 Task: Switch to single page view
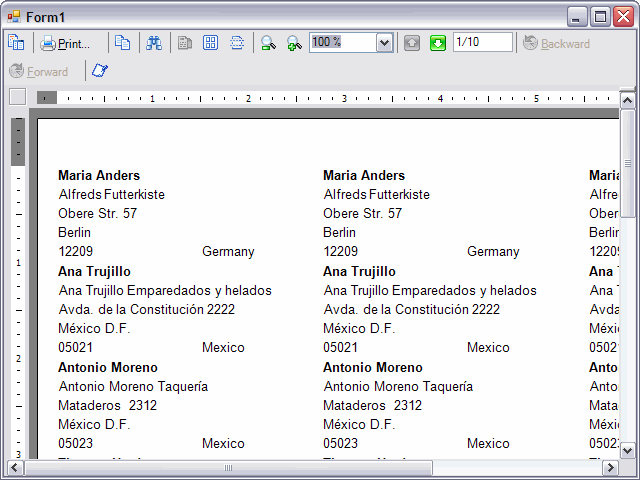tap(185, 43)
